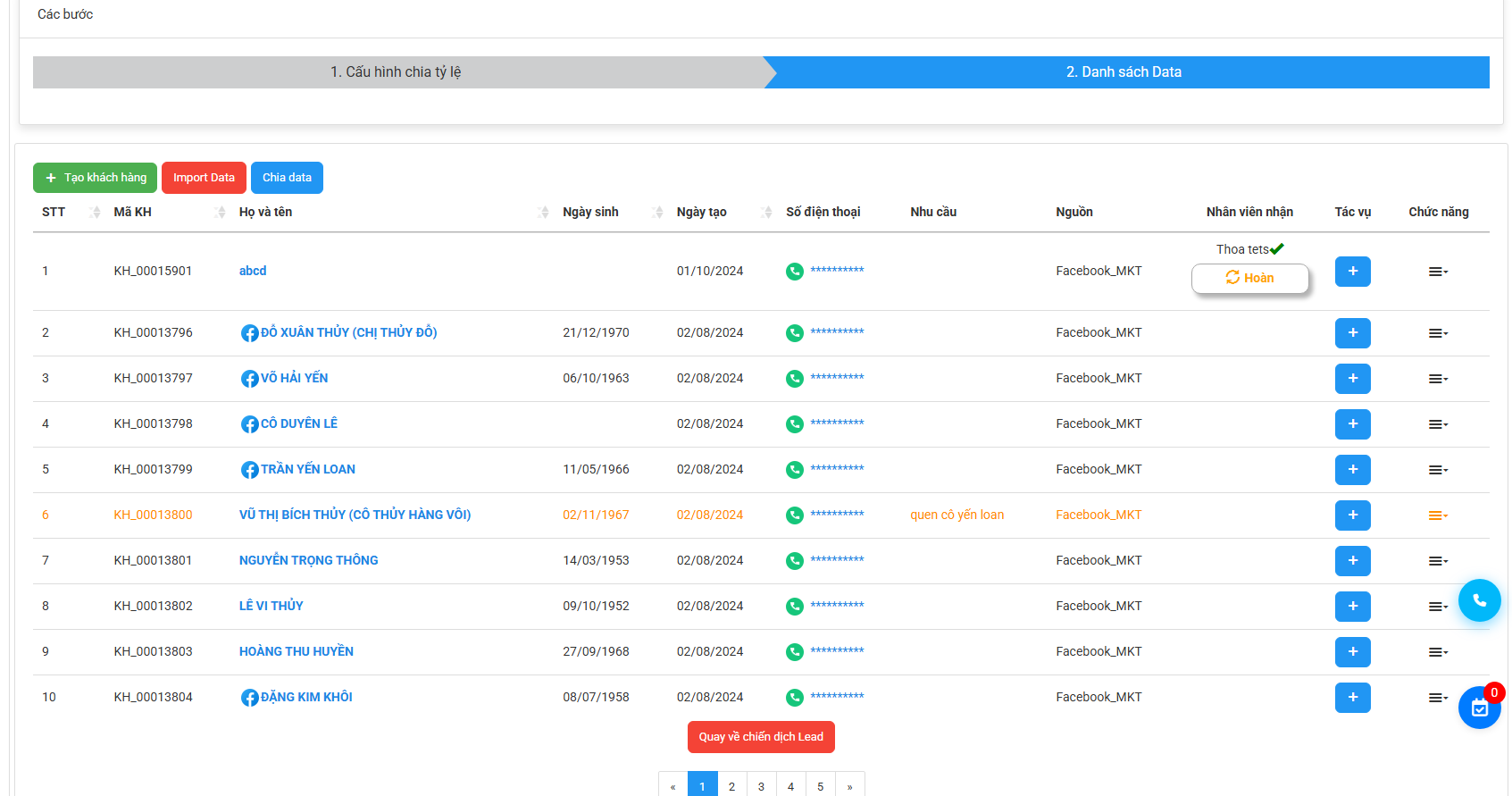Click phone icon for ĐẶNG KIM KHÔI
The image size is (1512, 796).
click(794, 698)
